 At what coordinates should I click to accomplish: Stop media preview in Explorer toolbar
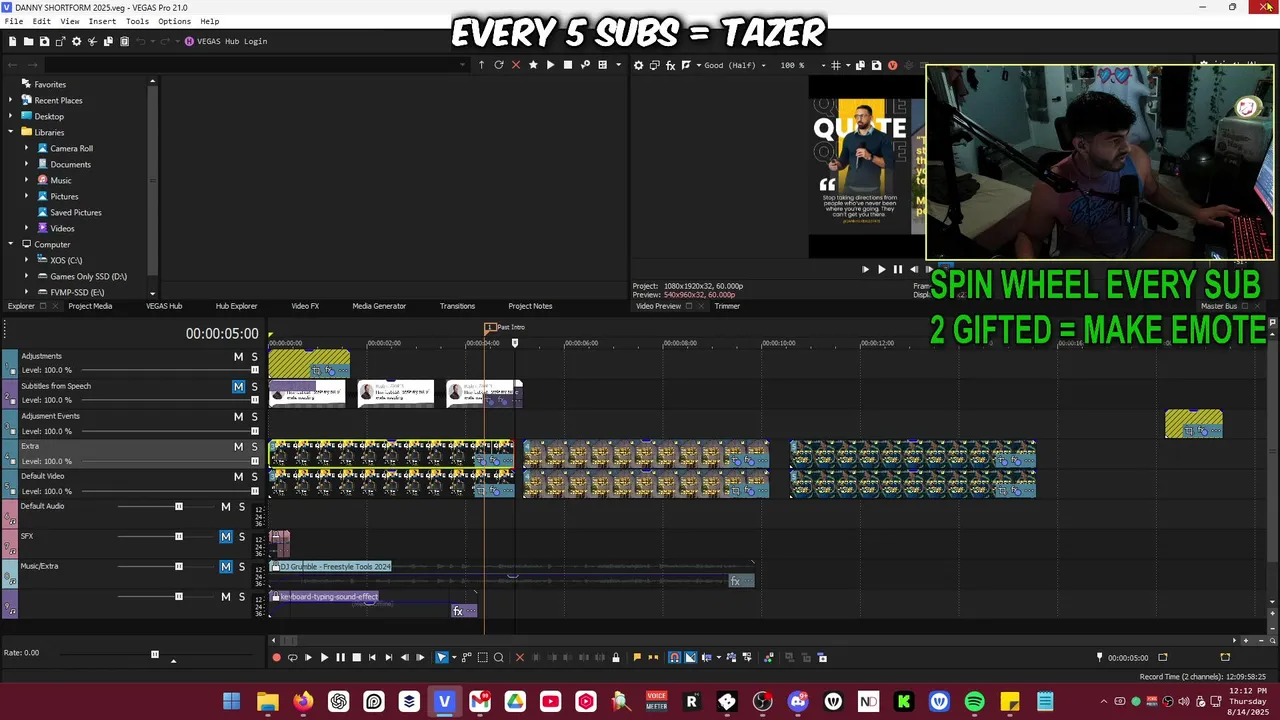click(x=567, y=65)
